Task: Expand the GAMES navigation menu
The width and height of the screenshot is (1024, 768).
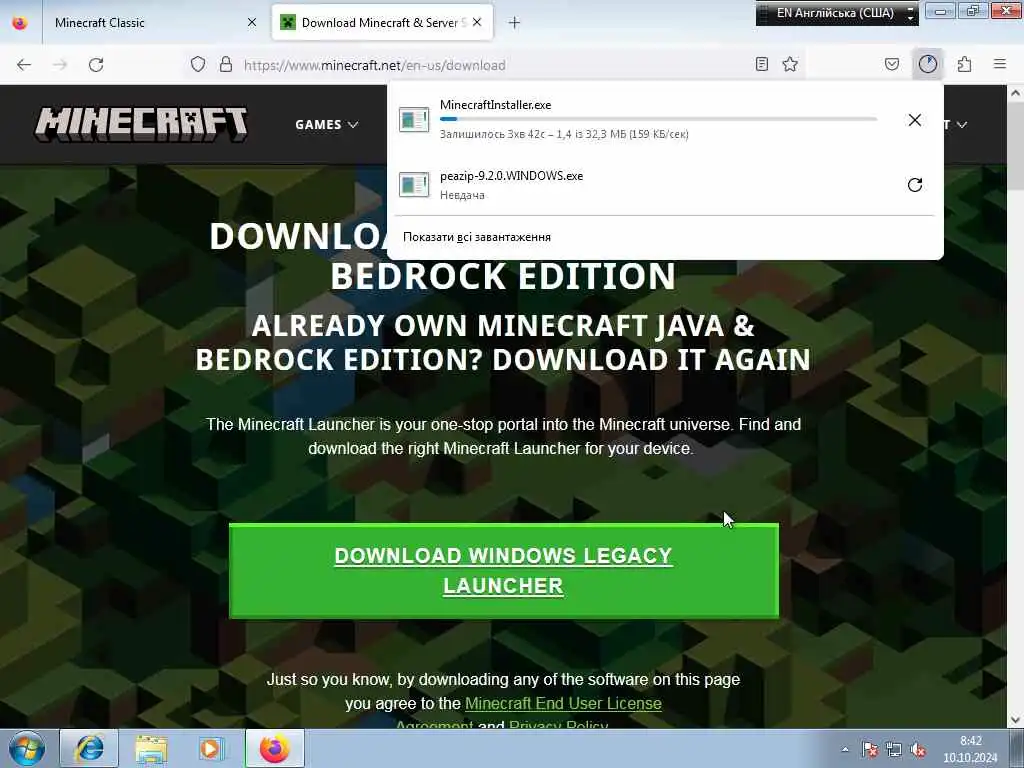Action: pos(327,124)
